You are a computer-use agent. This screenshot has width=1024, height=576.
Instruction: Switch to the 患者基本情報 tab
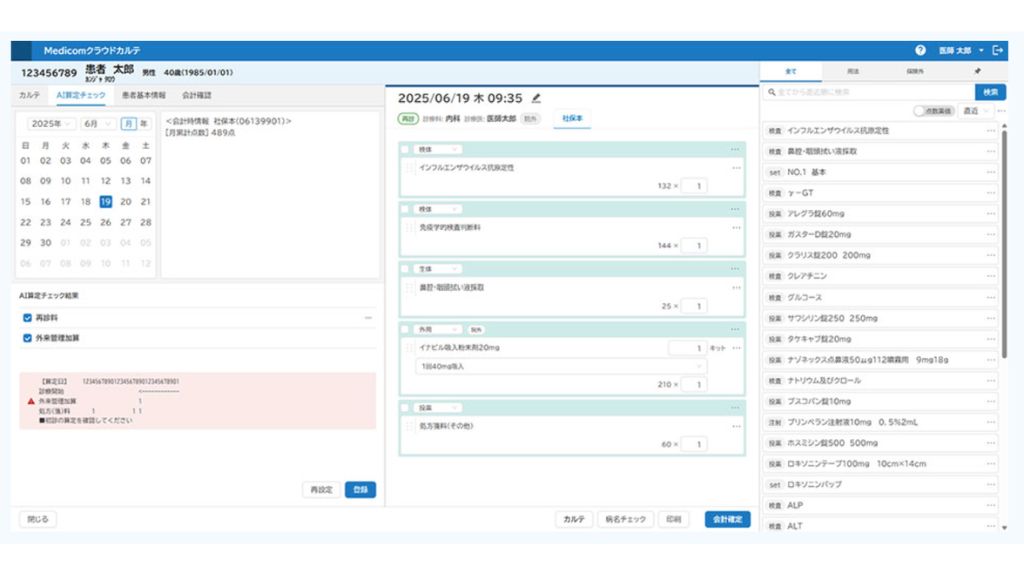click(x=144, y=96)
